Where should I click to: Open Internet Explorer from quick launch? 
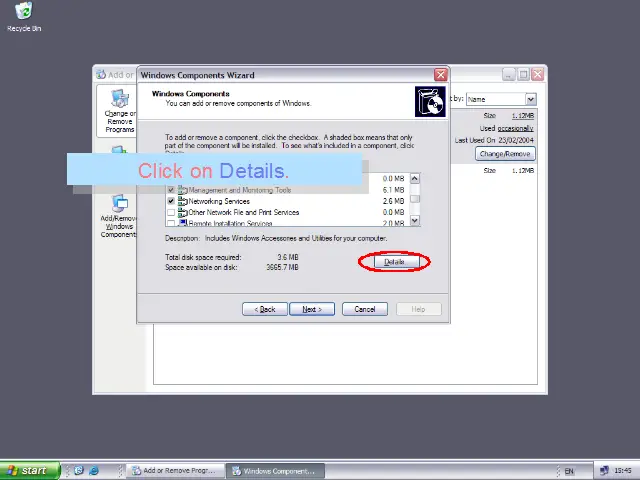tap(94, 470)
